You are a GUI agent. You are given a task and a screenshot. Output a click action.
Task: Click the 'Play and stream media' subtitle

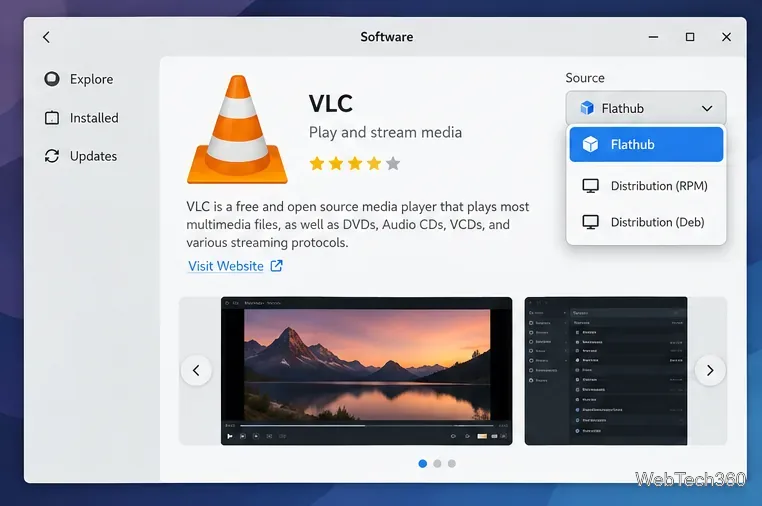click(385, 132)
